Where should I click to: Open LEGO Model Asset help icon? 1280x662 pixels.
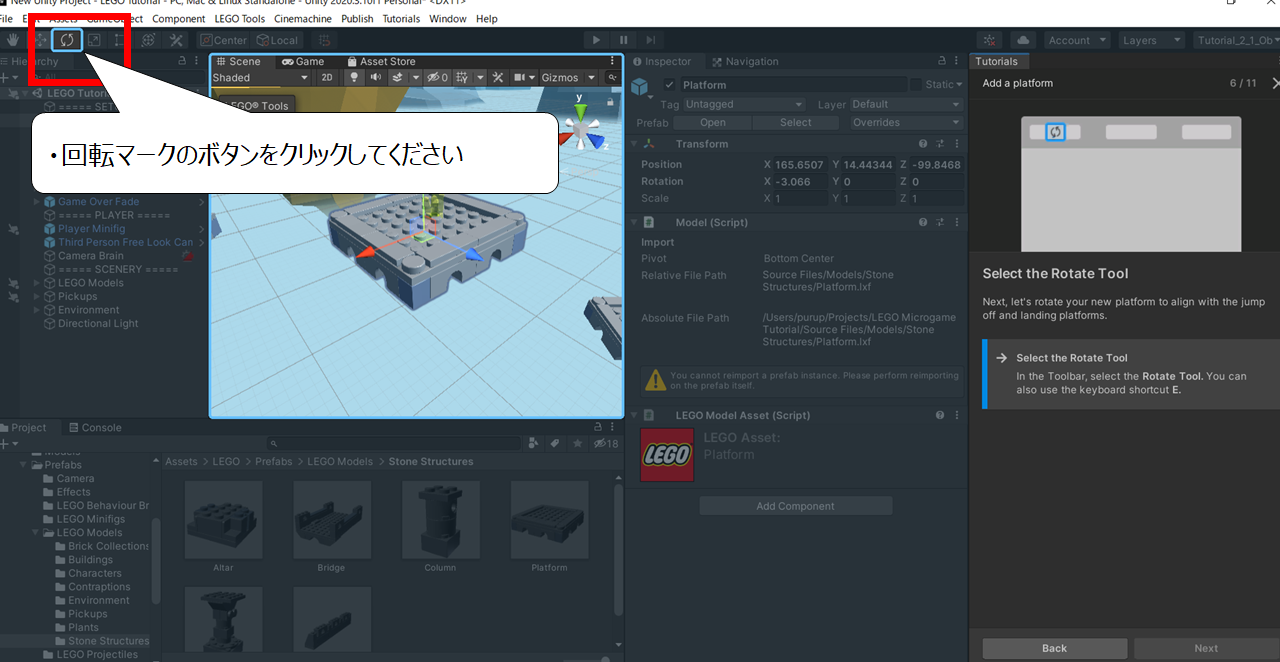coord(940,415)
